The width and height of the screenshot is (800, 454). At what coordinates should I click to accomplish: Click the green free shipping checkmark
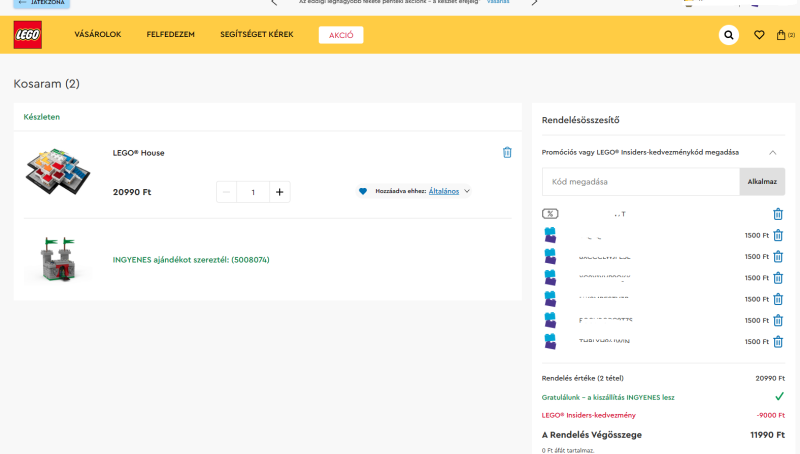click(779, 396)
